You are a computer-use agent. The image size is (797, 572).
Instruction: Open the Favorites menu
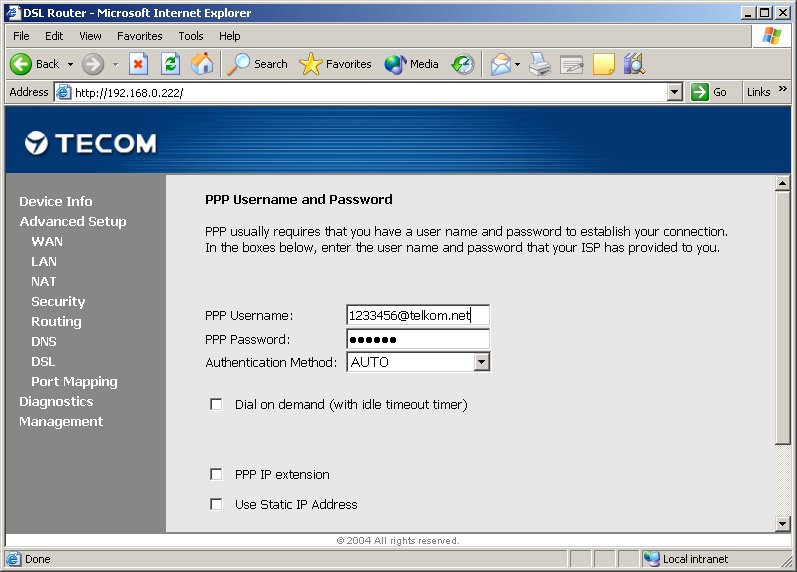[139, 36]
